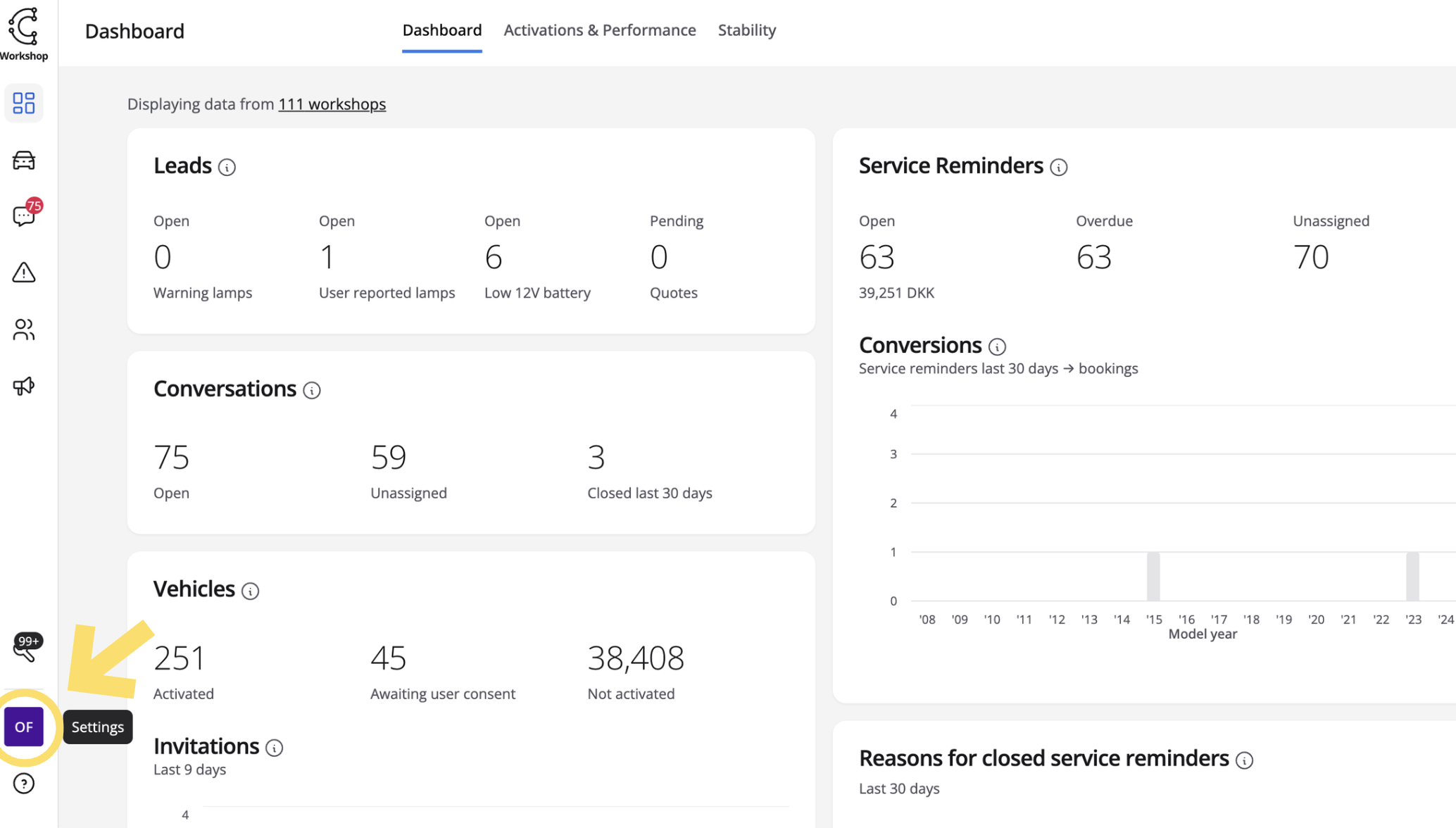Image resolution: width=1456 pixels, height=828 pixels.
Task: Open Settings via the OF avatar
Action: 24,727
